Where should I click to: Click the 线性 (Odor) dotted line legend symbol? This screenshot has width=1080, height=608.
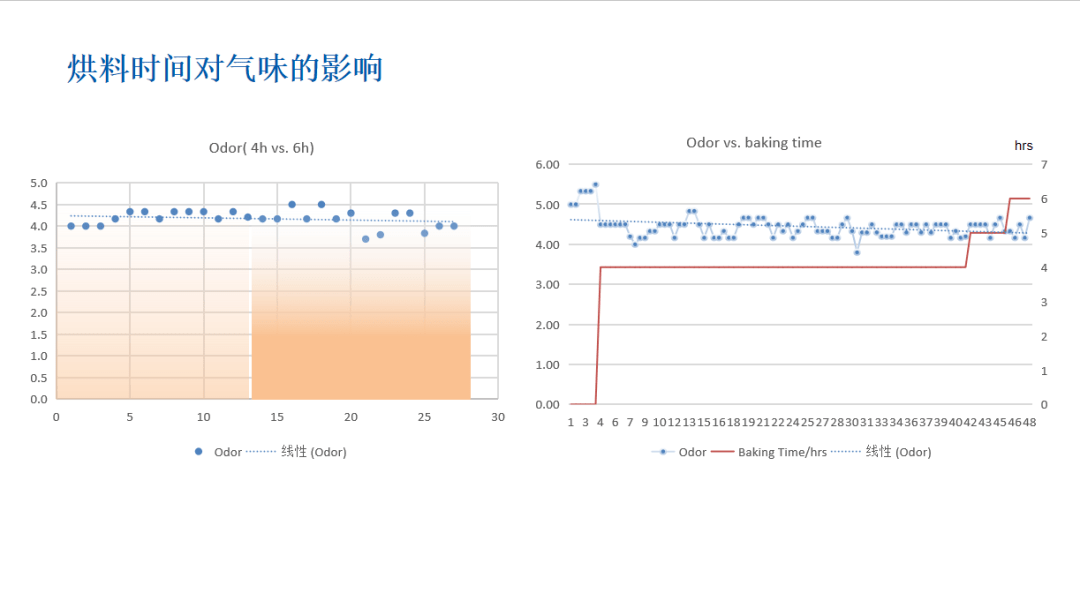[260, 452]
